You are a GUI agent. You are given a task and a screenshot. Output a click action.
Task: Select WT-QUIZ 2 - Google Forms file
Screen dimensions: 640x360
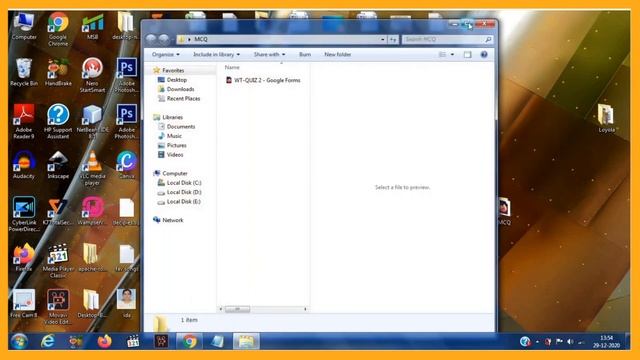(x=263, y=80)
